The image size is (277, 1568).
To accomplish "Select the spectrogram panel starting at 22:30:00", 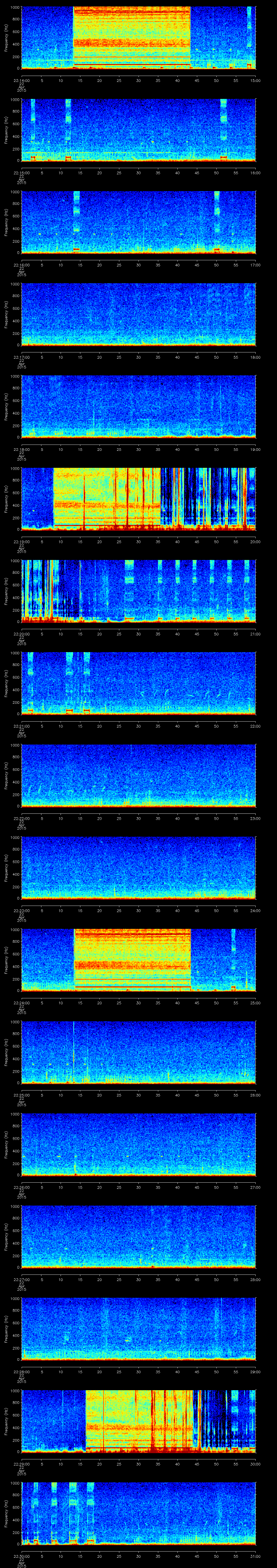I will coord(139,1513).
